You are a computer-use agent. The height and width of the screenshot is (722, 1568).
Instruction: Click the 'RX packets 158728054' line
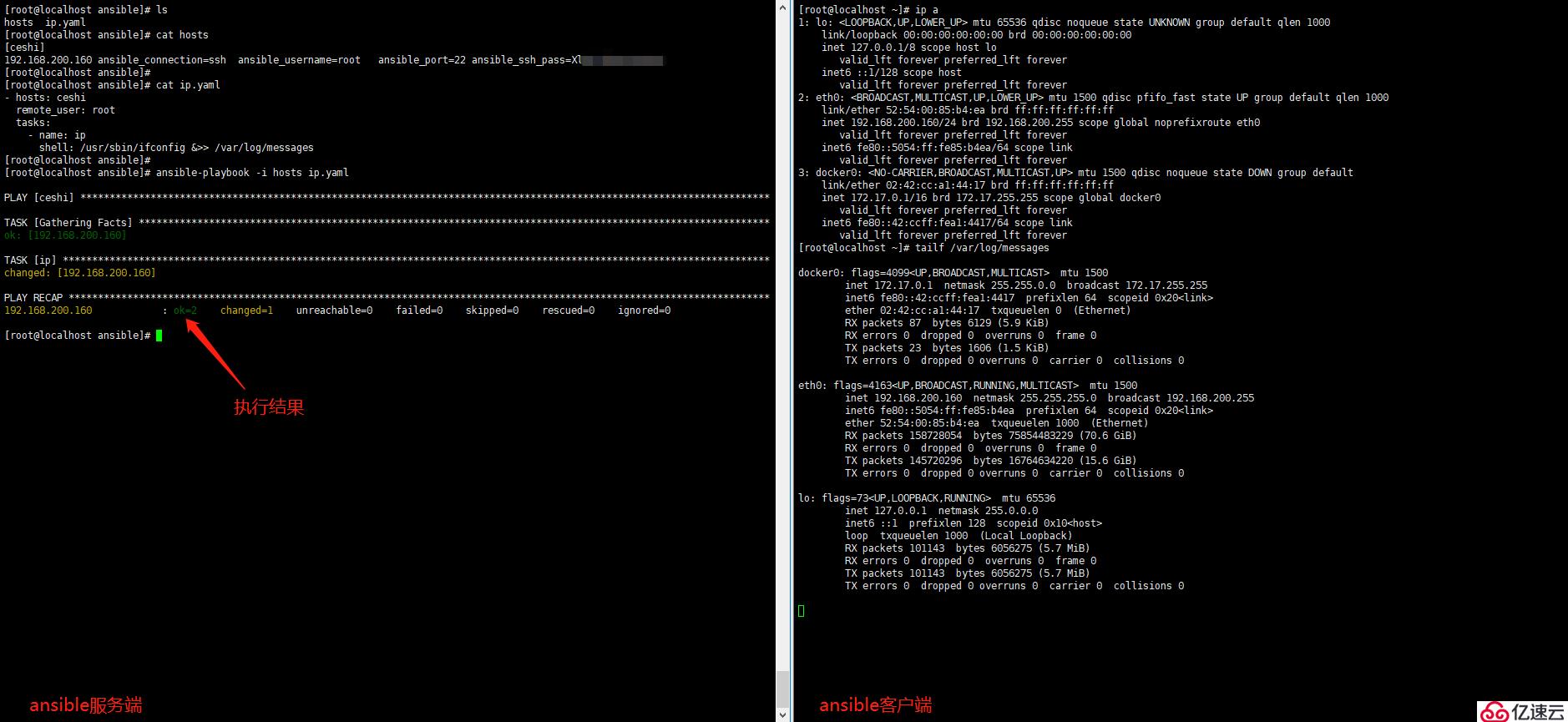coord(991,436)
